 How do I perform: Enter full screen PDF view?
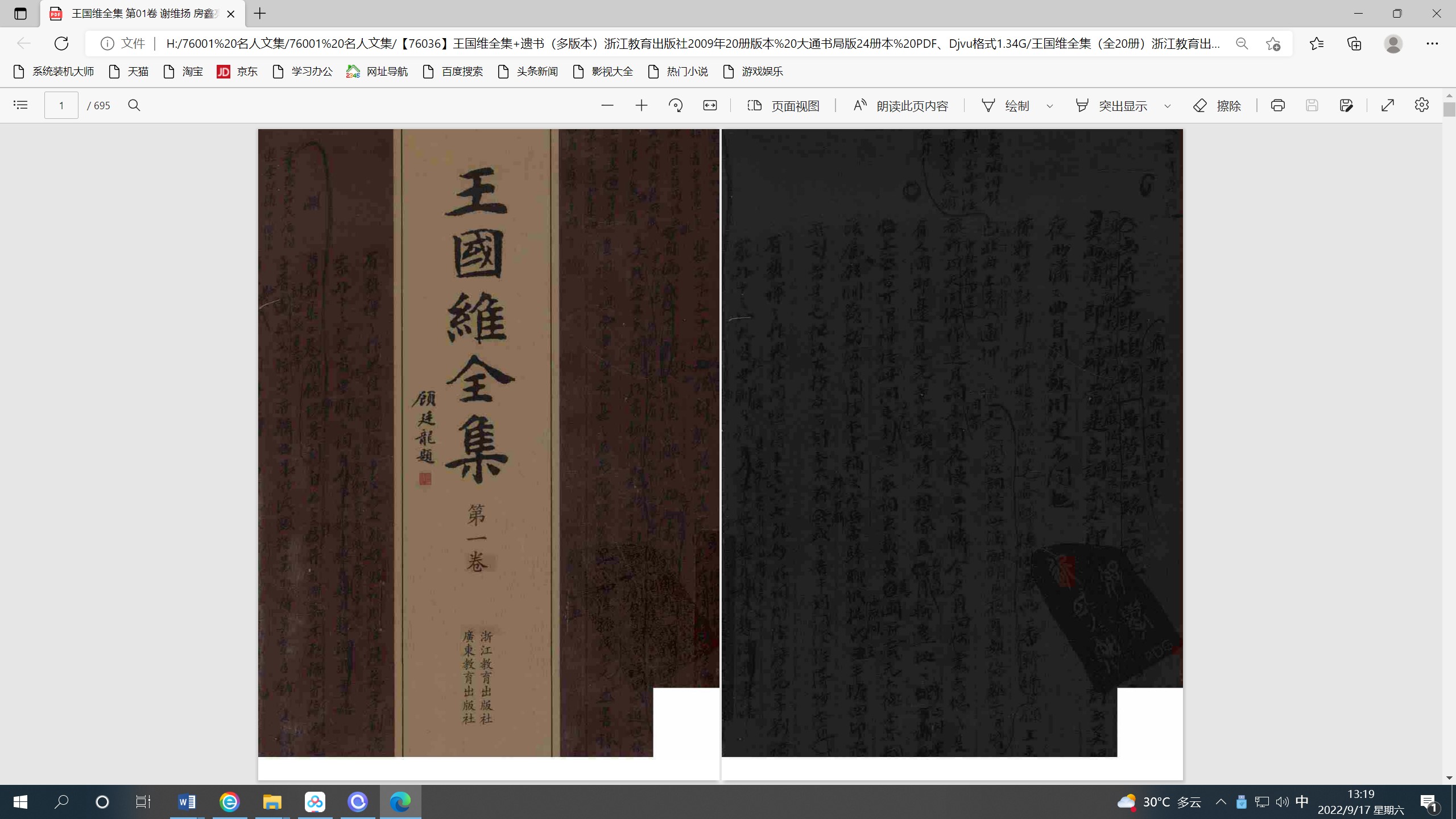click(1387, 105)
